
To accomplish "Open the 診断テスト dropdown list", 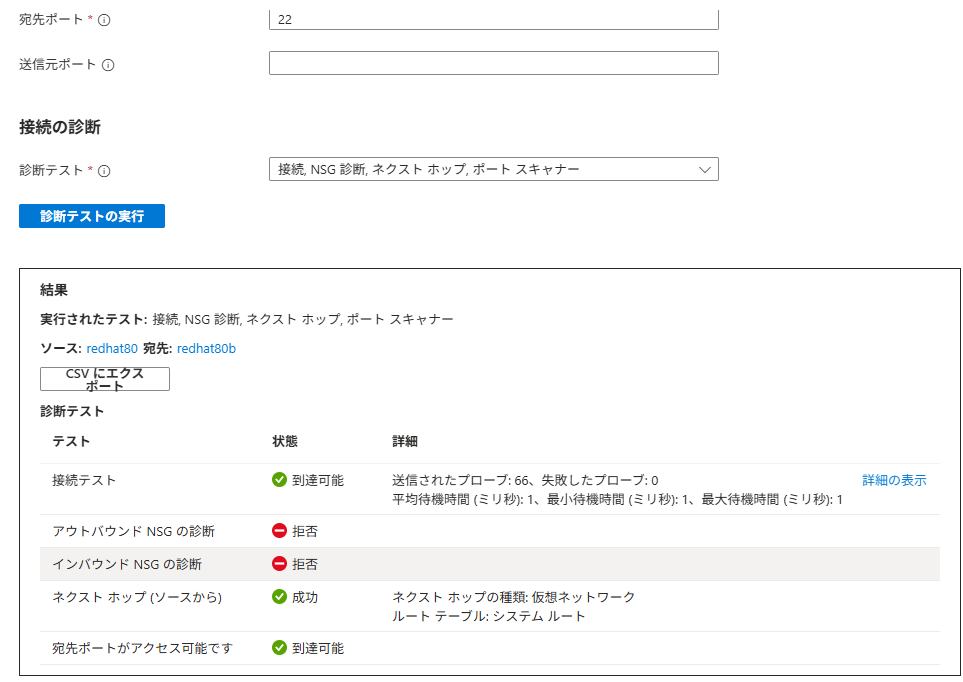I will (494, 170).
